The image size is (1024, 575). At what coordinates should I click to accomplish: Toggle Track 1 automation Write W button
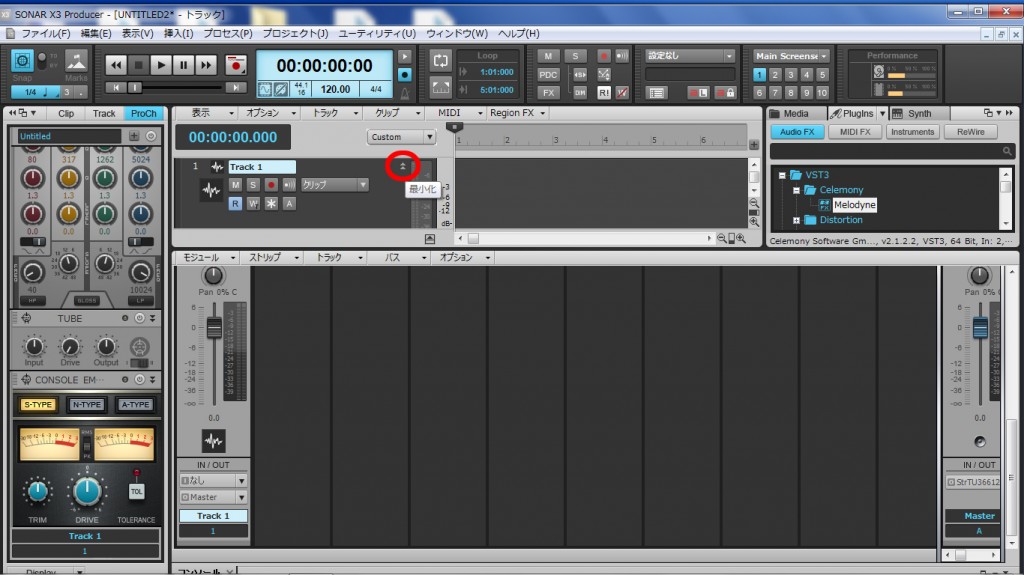pos(253,204)
